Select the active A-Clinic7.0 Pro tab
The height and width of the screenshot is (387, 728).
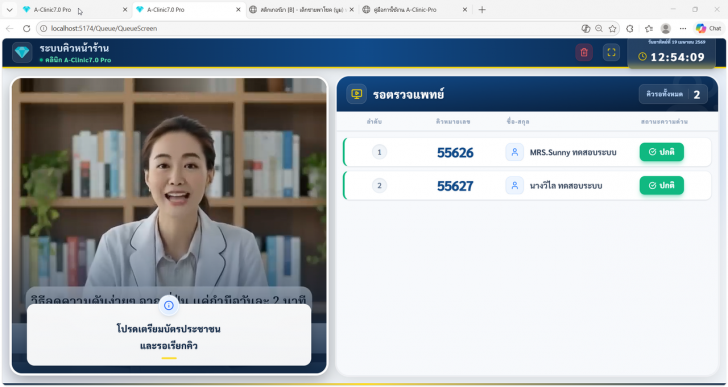click(x=189, y=10)
